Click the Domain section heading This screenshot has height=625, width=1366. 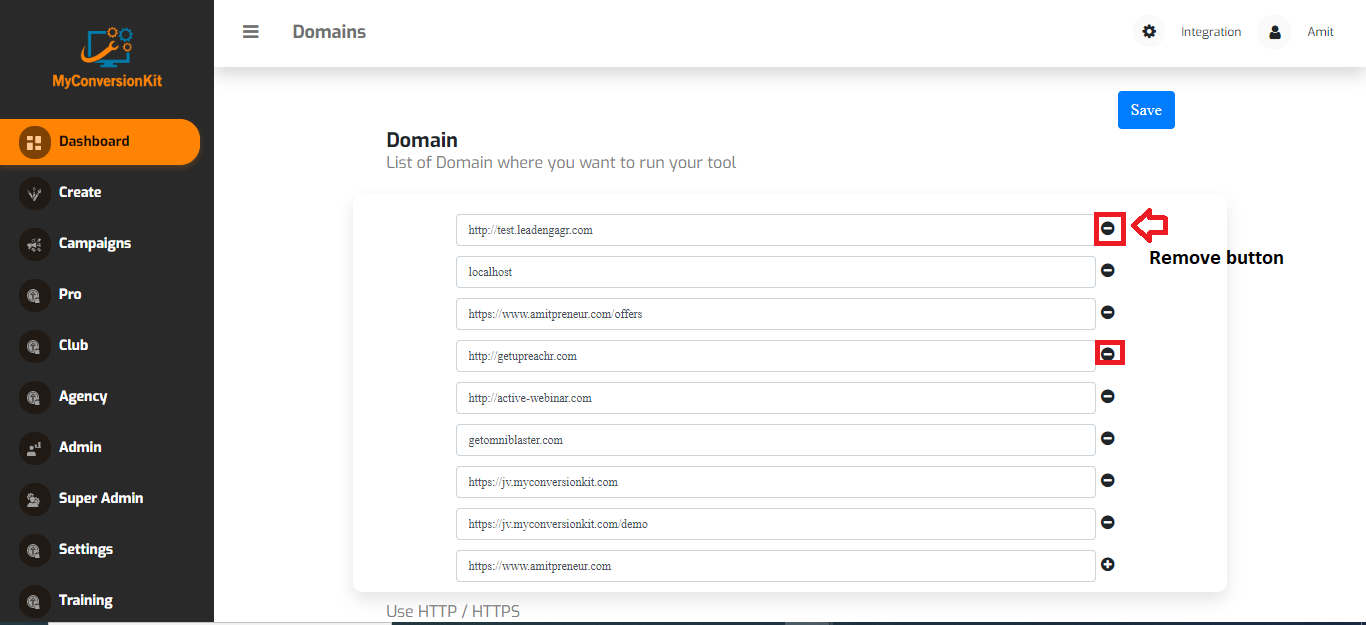422,140
